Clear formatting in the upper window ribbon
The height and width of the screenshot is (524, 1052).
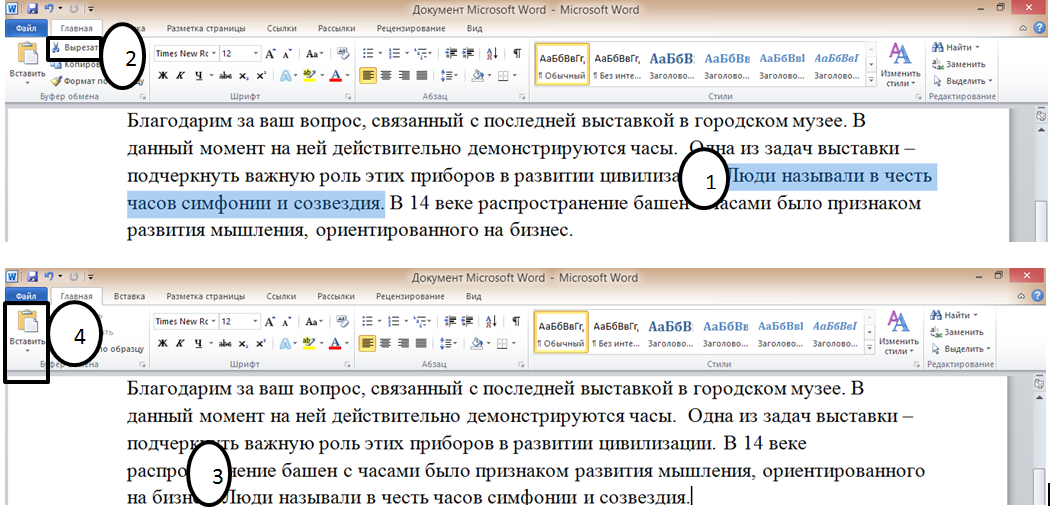coord(343,54)
